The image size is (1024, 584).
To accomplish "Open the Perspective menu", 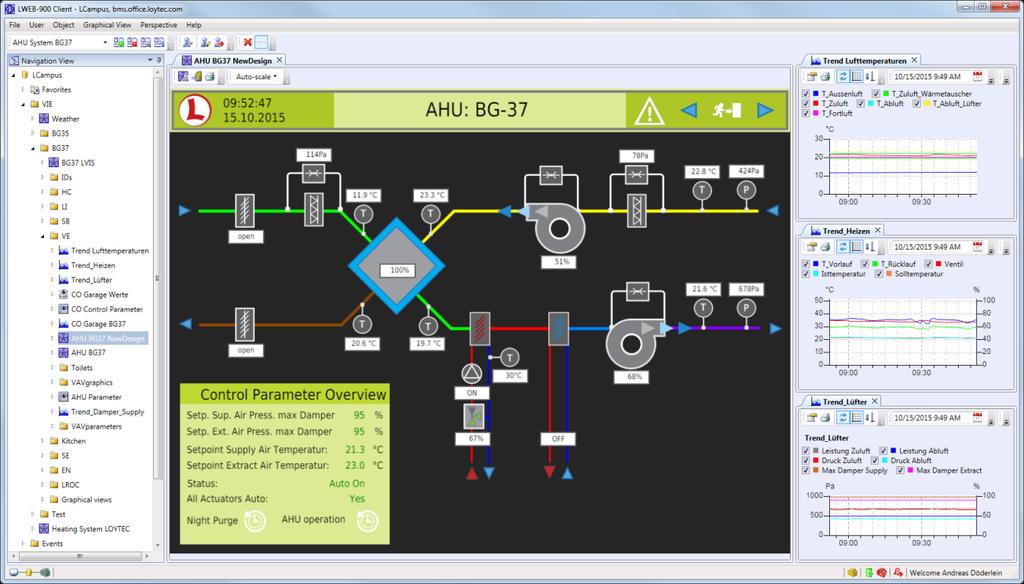I will tap(159, 25).
